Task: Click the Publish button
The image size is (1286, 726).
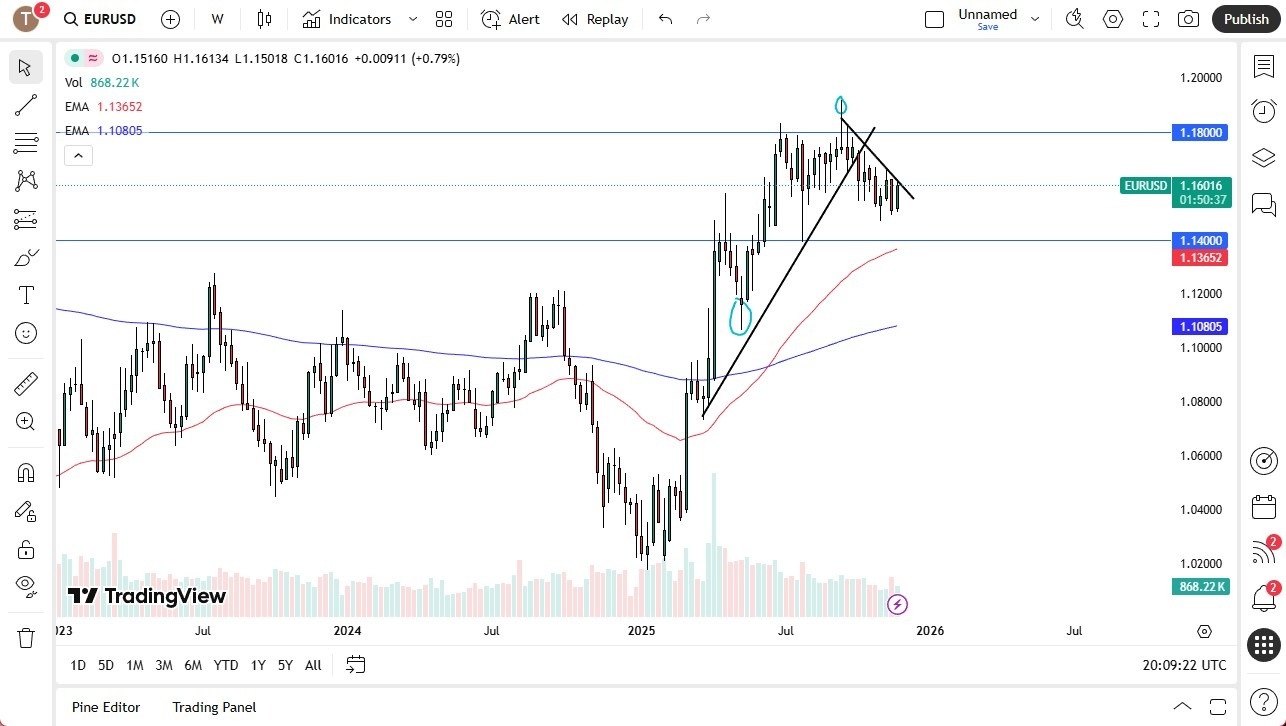Action: pos(1245,18)
